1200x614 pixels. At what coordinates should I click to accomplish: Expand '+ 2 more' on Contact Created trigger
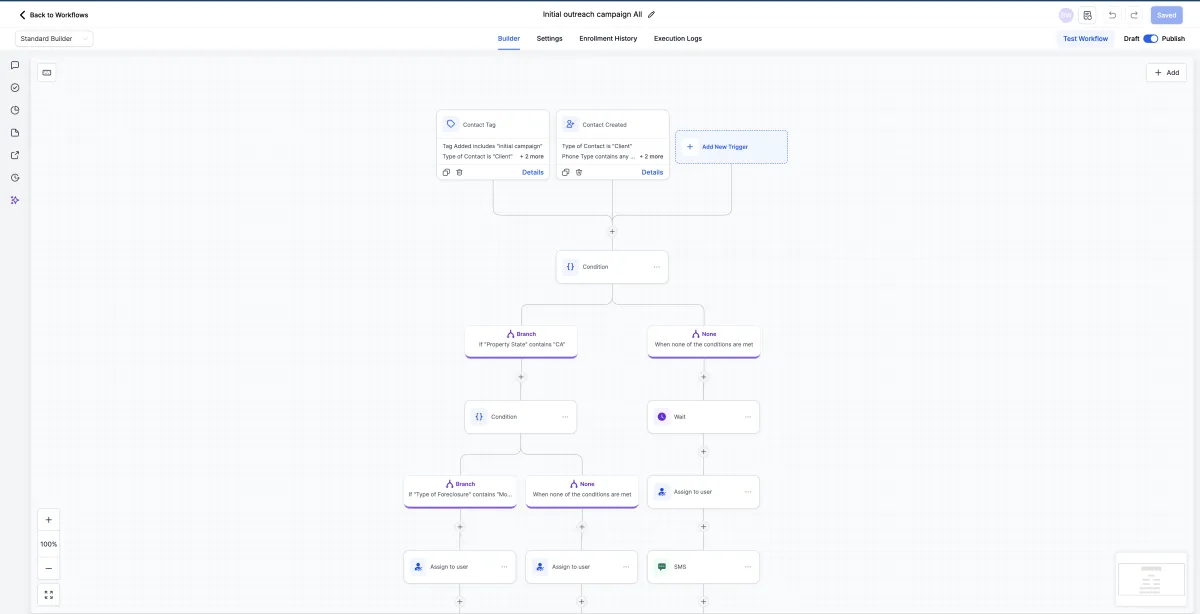(x=651, y=157)
